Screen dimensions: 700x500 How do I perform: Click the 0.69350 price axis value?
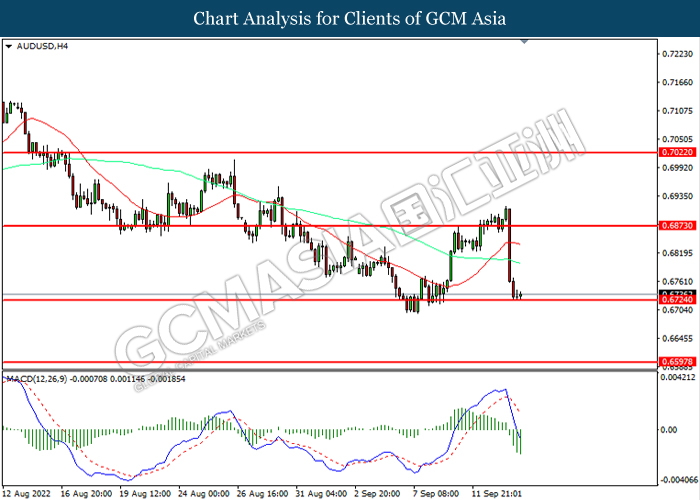coord(678,196)
